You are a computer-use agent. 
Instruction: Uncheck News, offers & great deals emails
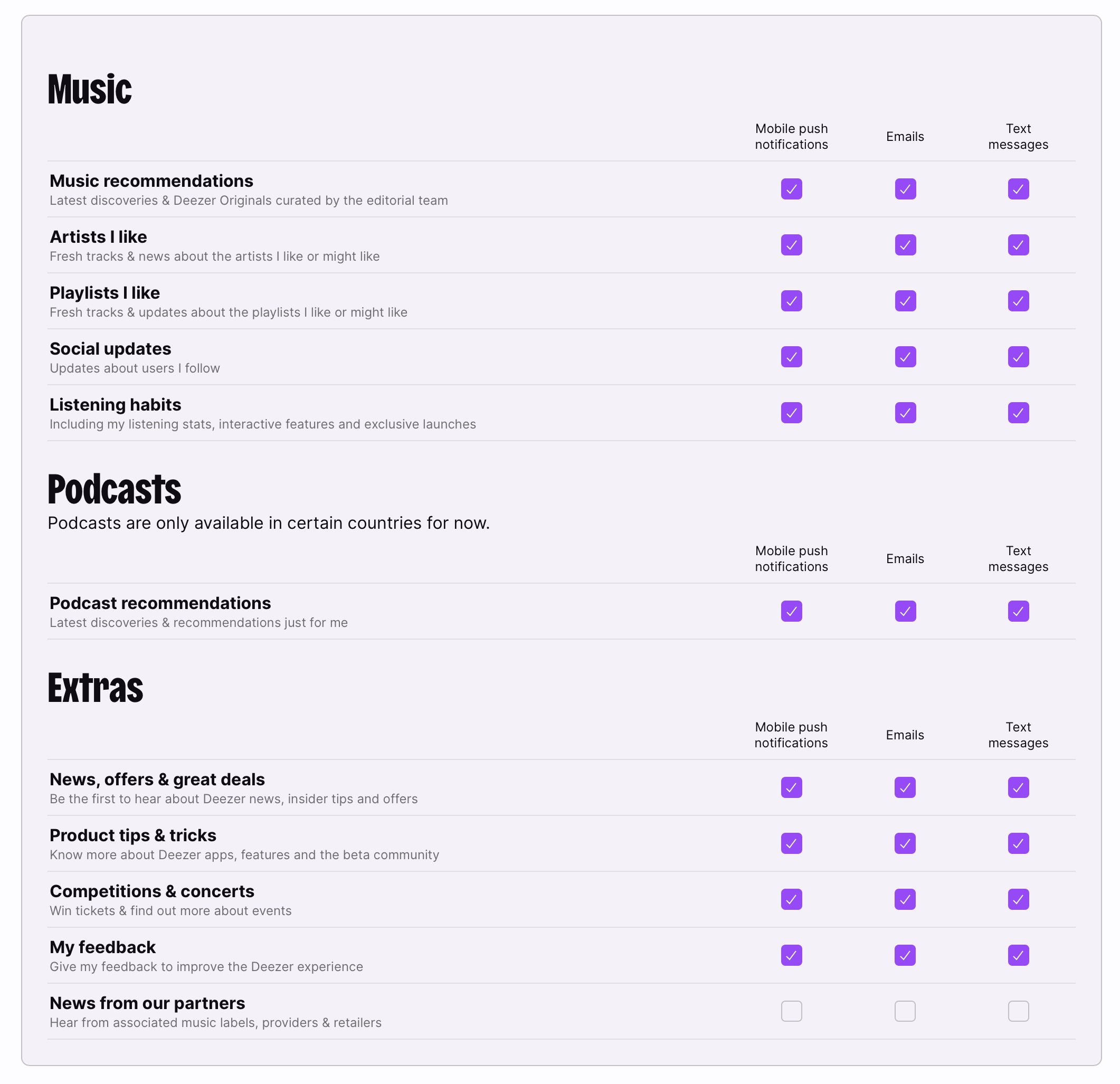tap(905, 787)
